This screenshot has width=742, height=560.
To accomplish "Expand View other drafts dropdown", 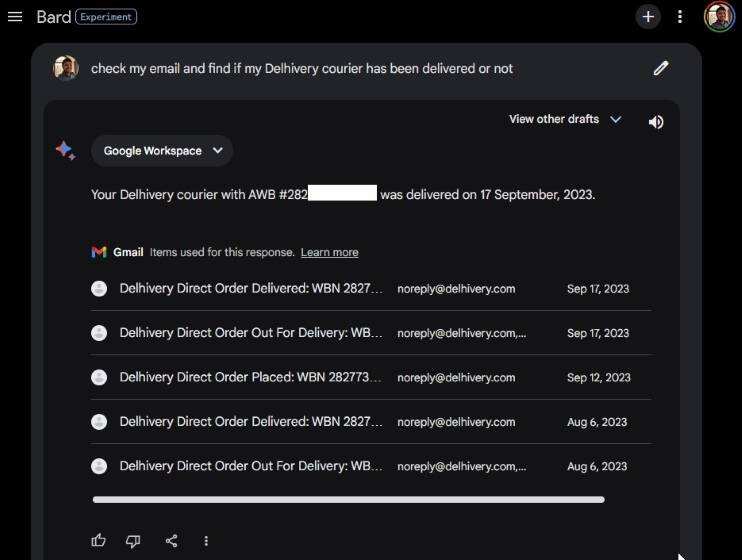I will pos(564,119).
